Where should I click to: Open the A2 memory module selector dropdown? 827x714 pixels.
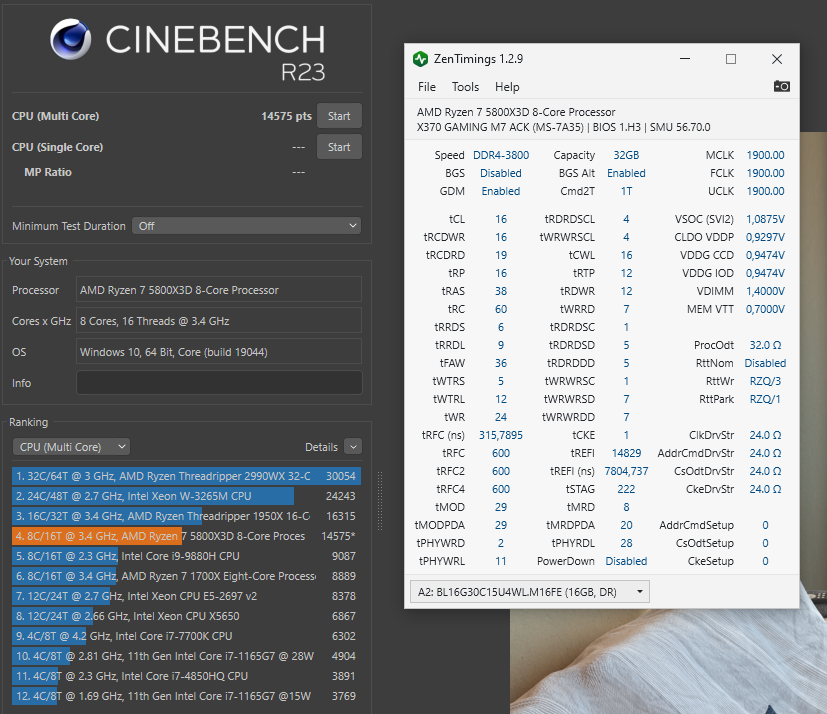[530, 592]
